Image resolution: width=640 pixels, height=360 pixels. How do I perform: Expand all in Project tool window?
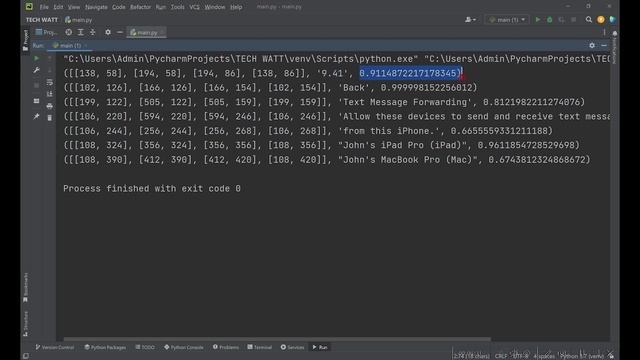point(80,32)
